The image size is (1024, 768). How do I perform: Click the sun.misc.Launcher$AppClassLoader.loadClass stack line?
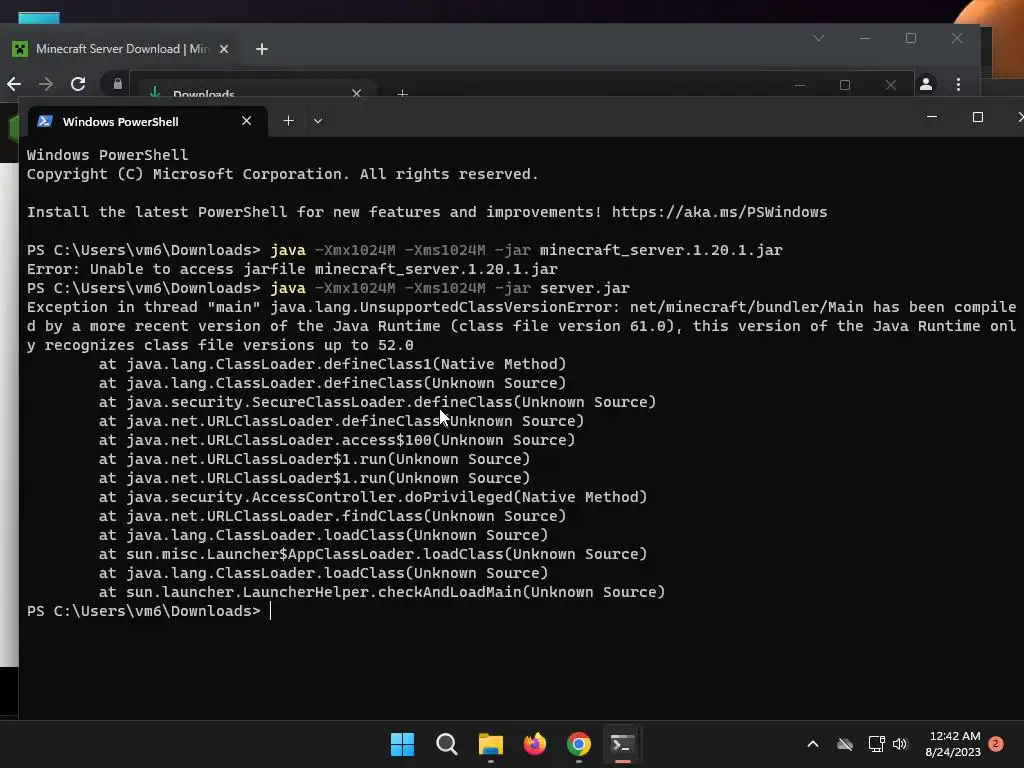373,554
